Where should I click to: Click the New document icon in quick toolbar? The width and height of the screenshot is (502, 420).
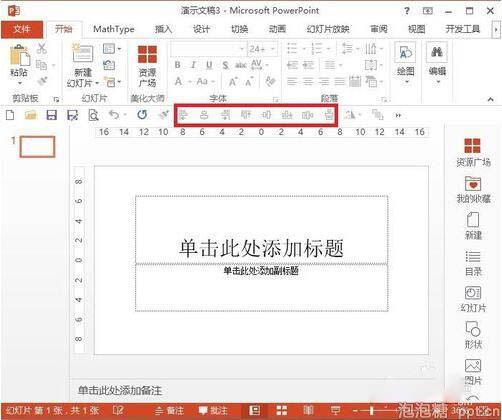(x=10, y=115)
